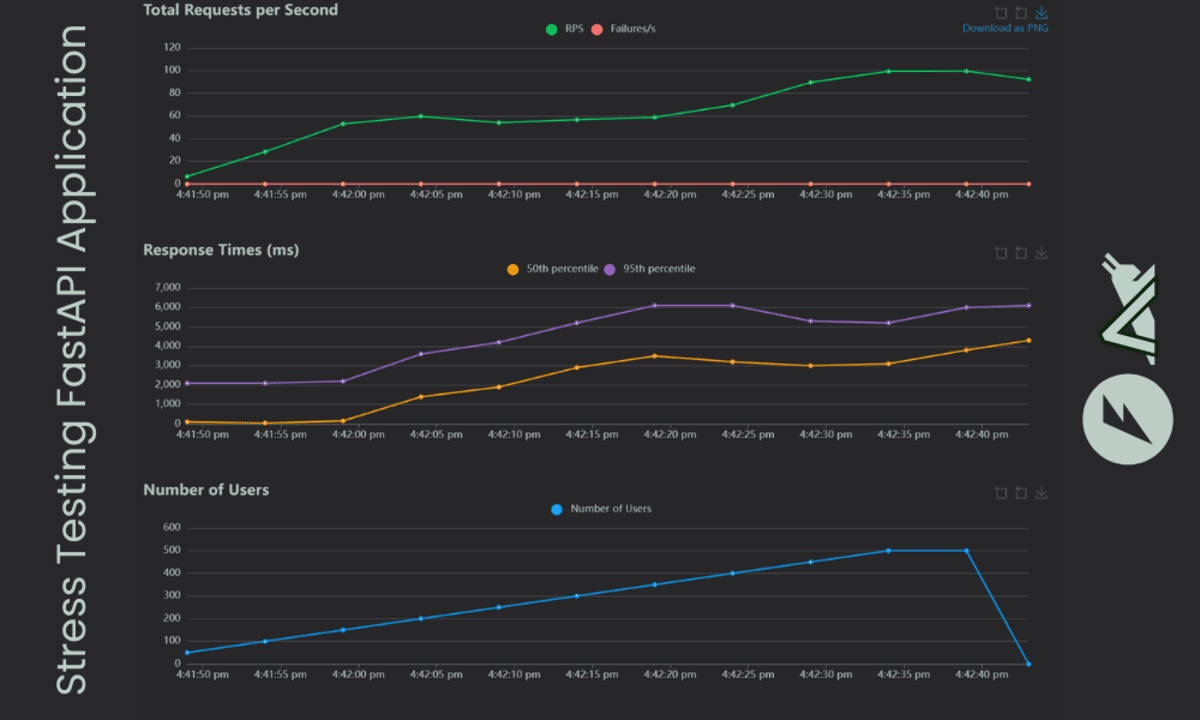Click the peak 500-user point at 4:42:35 pm
This screenshot has height=720, width=1200.
click(x=888, y=550)
